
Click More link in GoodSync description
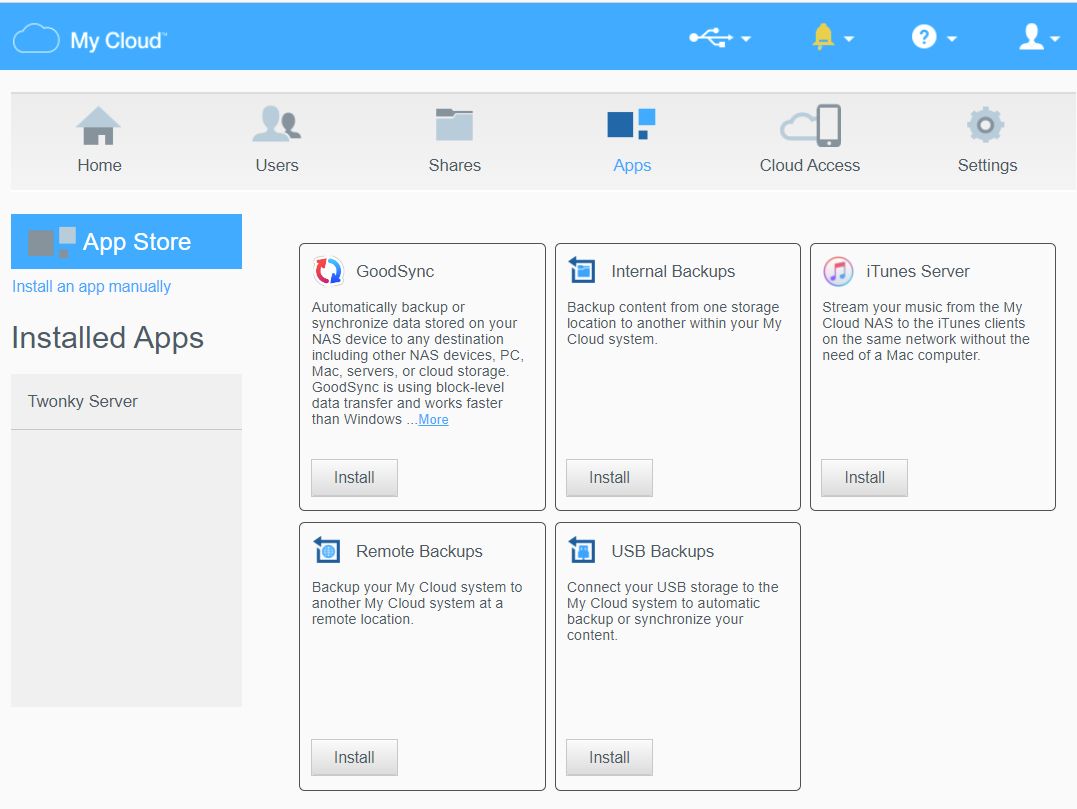tap(433, 420)
